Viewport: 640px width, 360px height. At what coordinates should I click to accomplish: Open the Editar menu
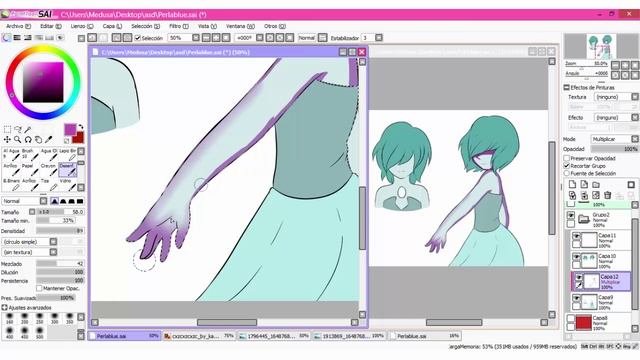51,26
